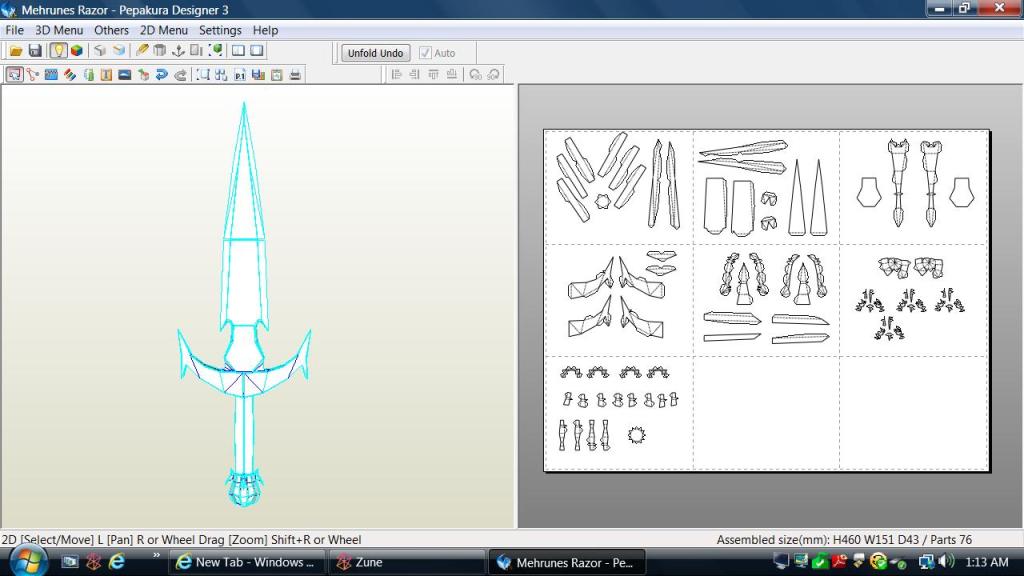Open the 2D Menu

(x=164, y=30)
